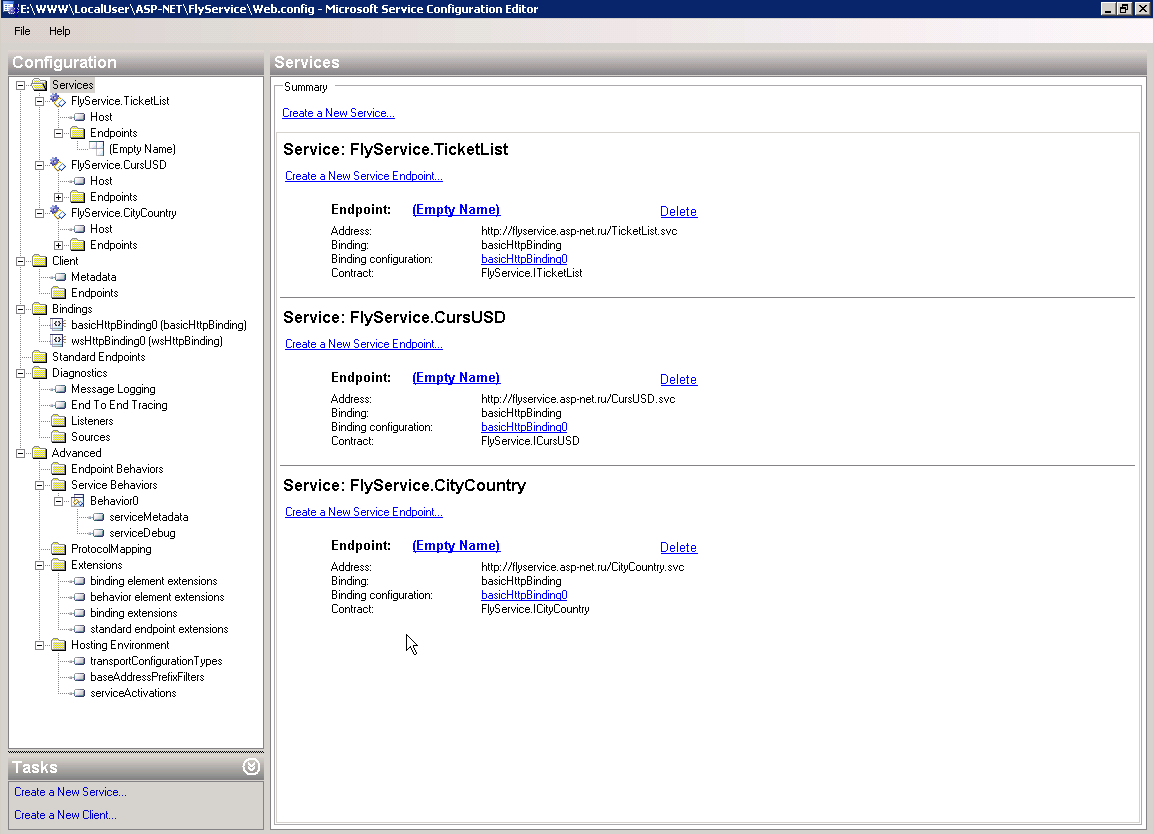Click the (Empty Name) endpoint icon in tree
This screenshot has width=1154, height=834.
pos(97,149)
